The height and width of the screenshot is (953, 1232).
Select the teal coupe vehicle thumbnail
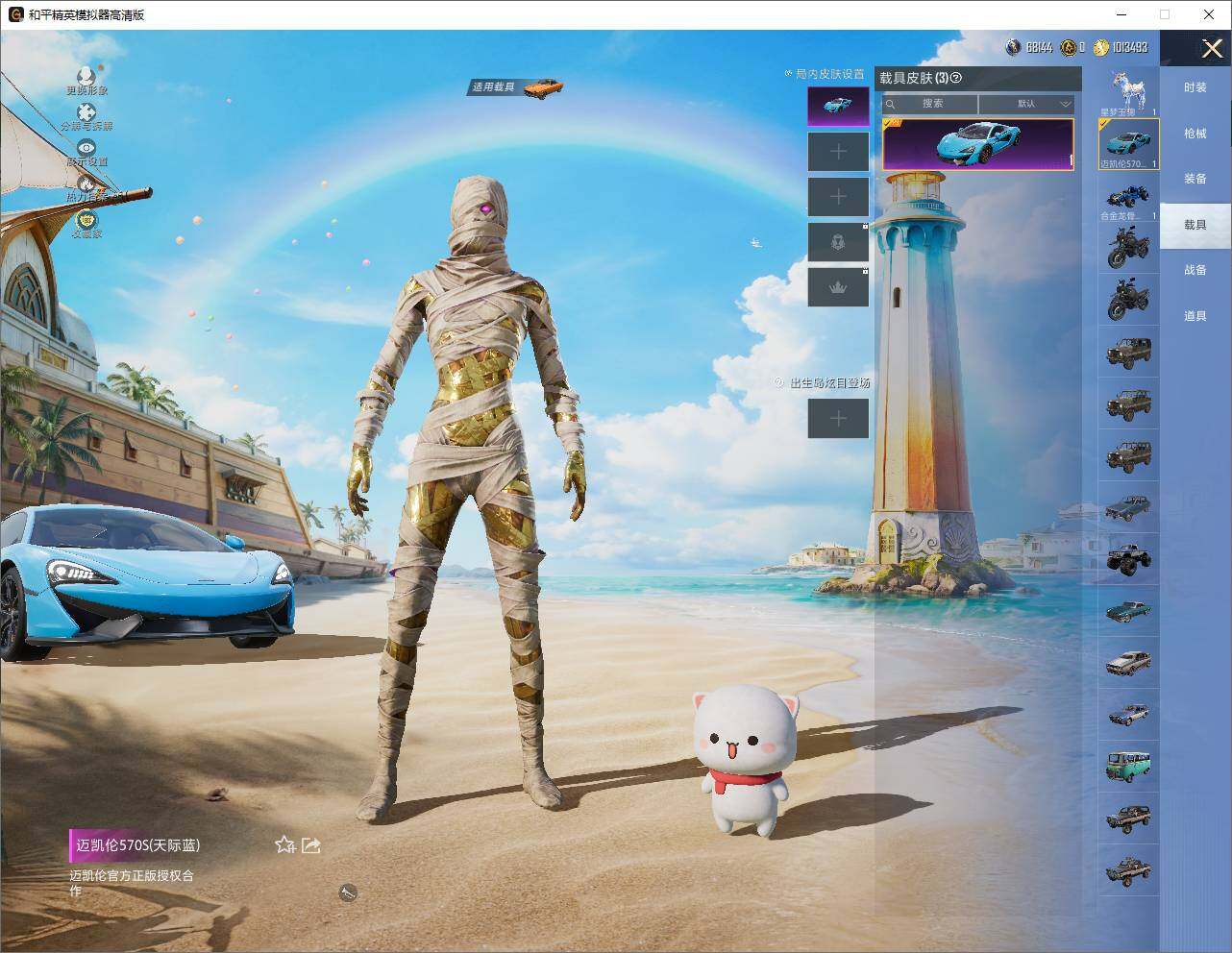pos(1128,611)
